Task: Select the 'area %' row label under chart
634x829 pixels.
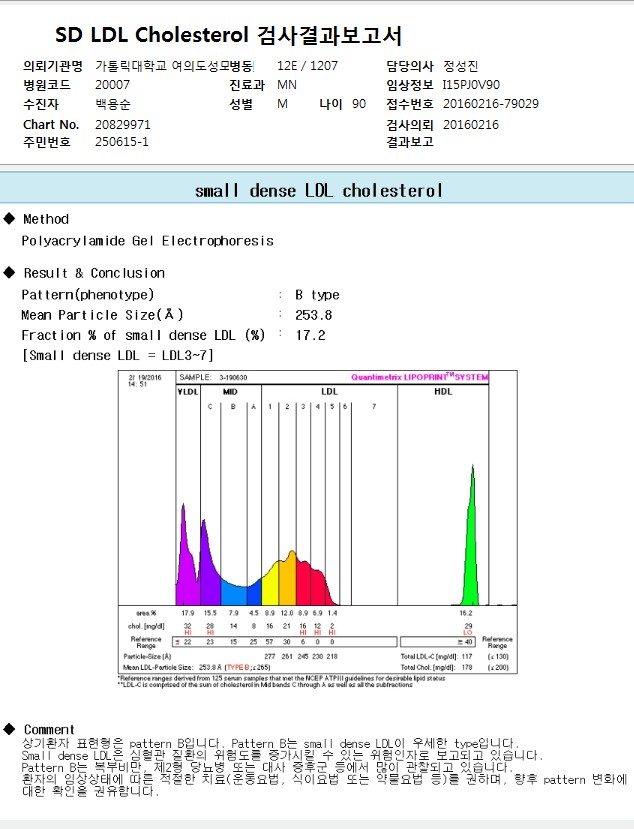Action: 146,613
